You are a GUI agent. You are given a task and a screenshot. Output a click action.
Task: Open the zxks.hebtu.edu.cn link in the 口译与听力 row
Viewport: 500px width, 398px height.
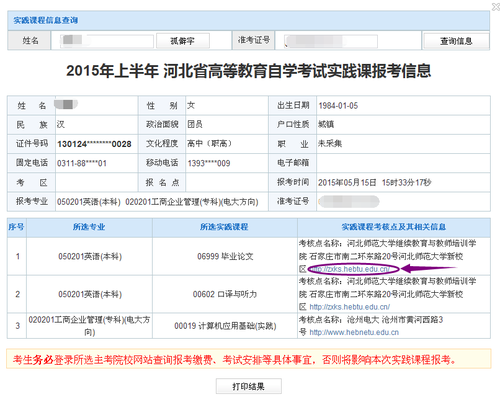click(349, 307)
